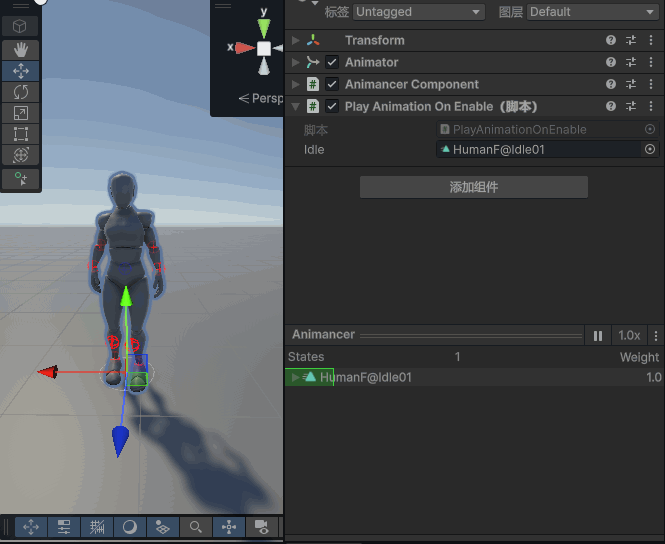Viewport: 665px width, 544px height.
Task: Open the custom editor tools icon
Action: click(20, 179)
